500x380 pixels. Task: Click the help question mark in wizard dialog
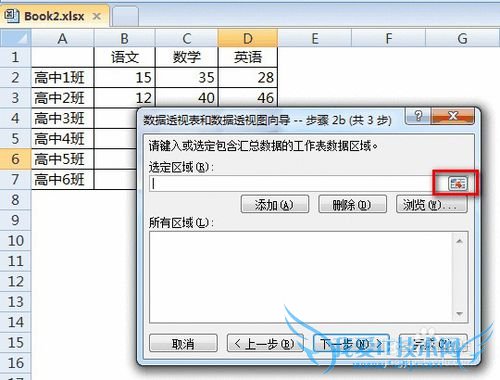418,116
